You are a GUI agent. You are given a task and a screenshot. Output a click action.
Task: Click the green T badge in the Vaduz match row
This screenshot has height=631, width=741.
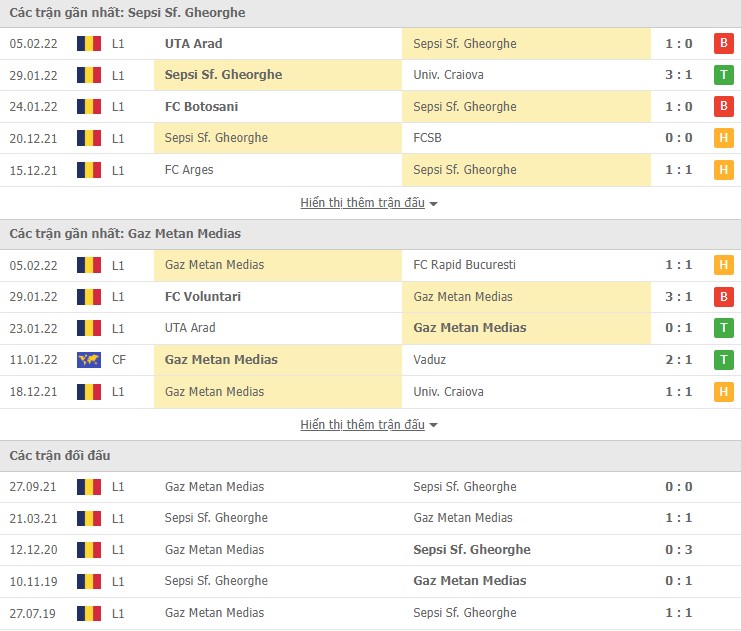click(x=723, y=360)
